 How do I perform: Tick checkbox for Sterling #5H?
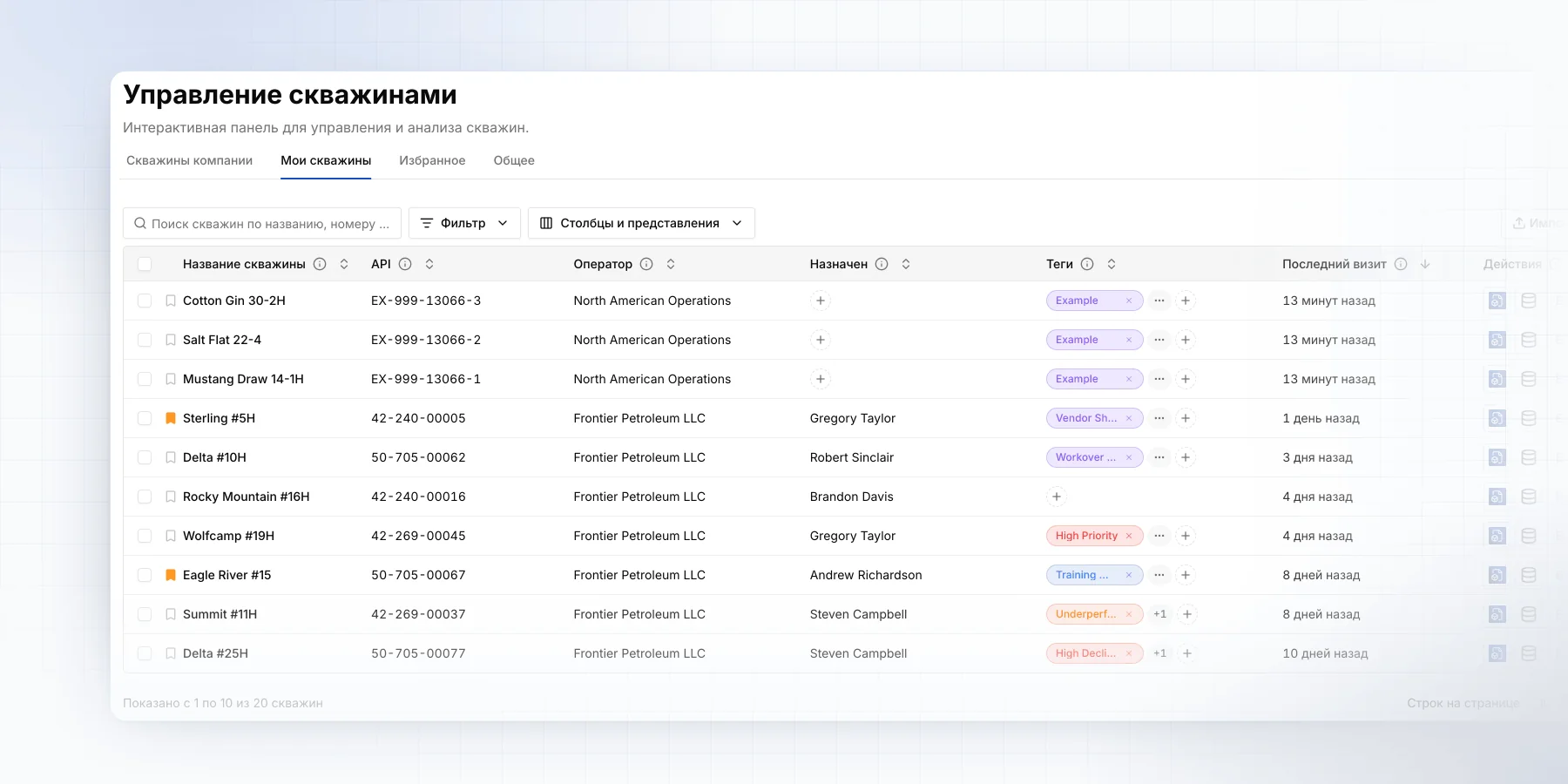pyautogui.click(x=145, y=418)
